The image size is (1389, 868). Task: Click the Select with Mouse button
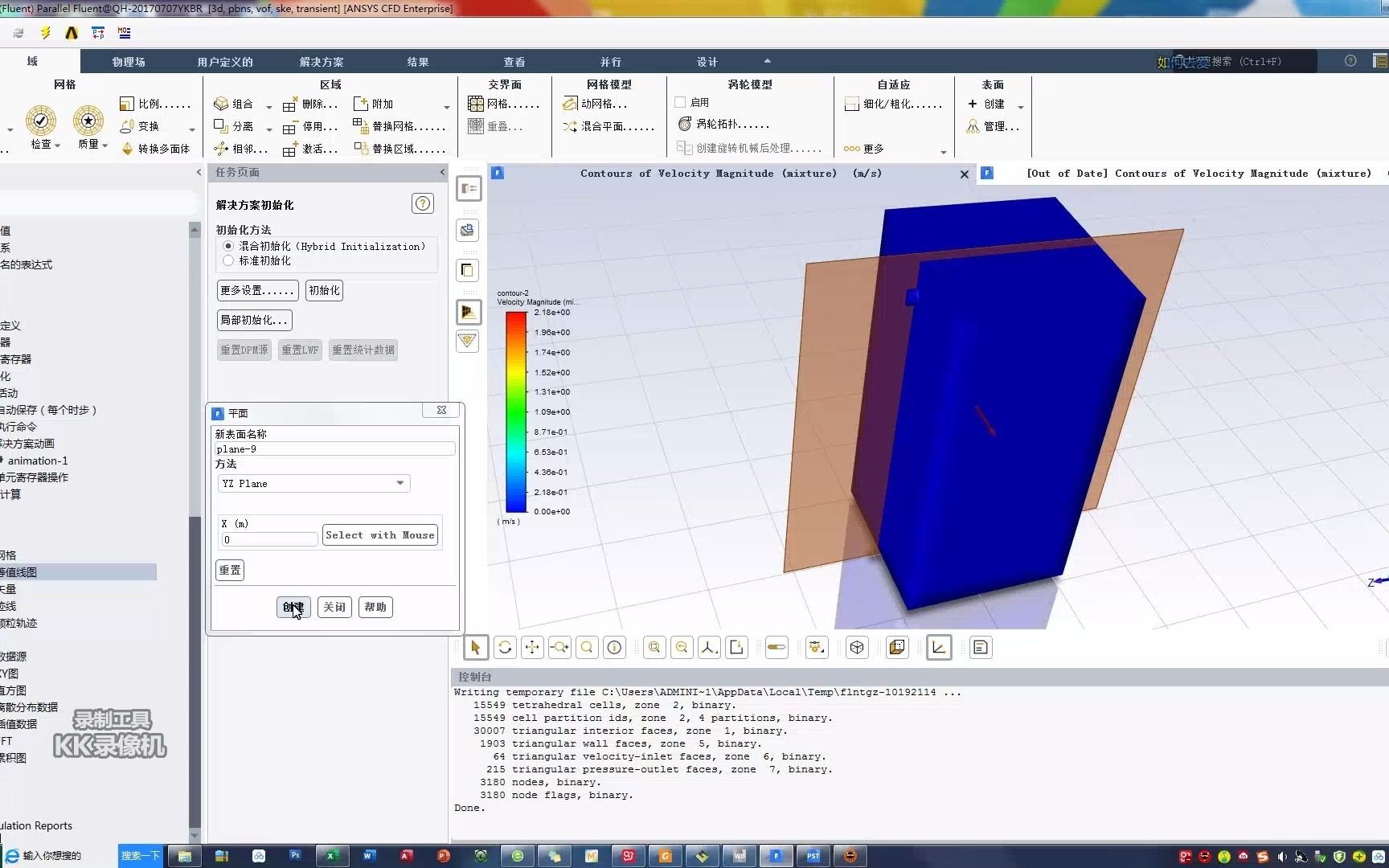380,535
